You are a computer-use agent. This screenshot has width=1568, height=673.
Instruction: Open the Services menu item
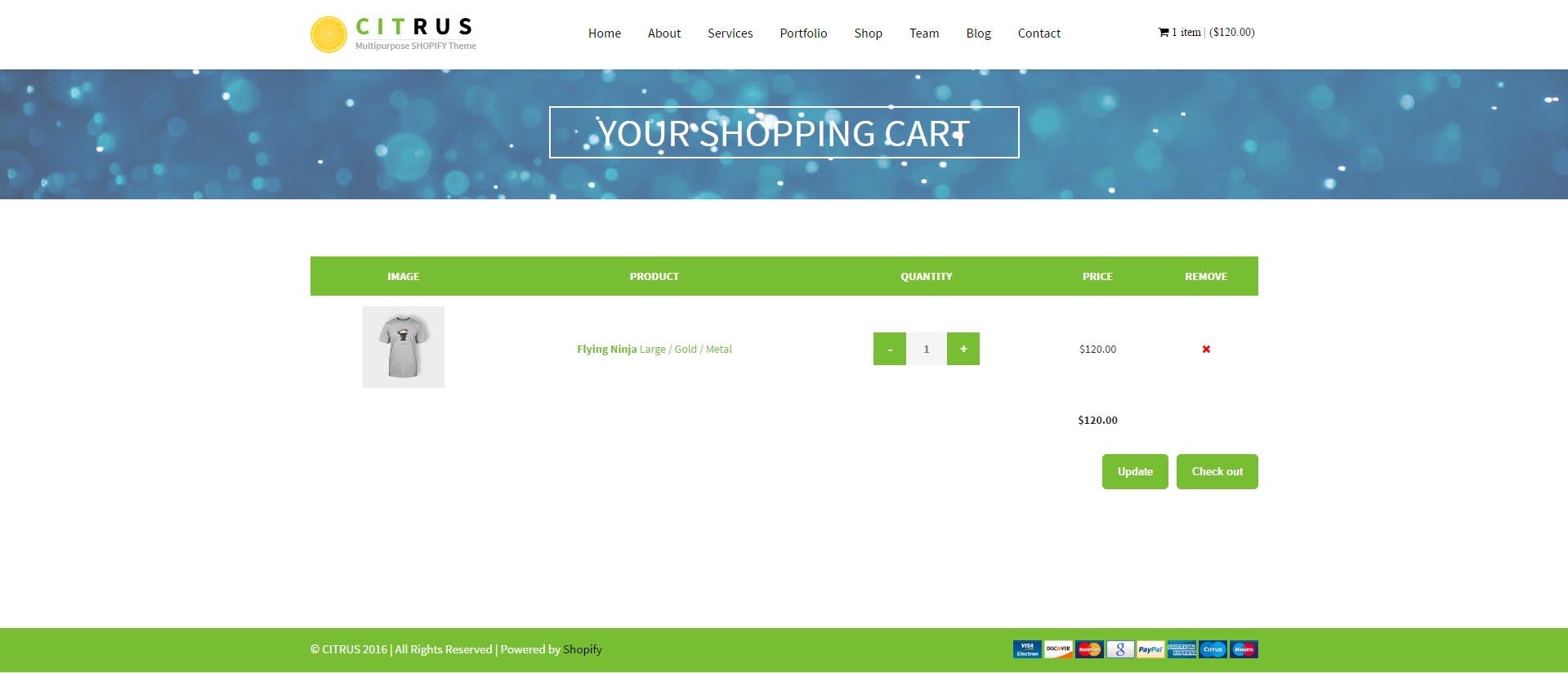point(730,33)
